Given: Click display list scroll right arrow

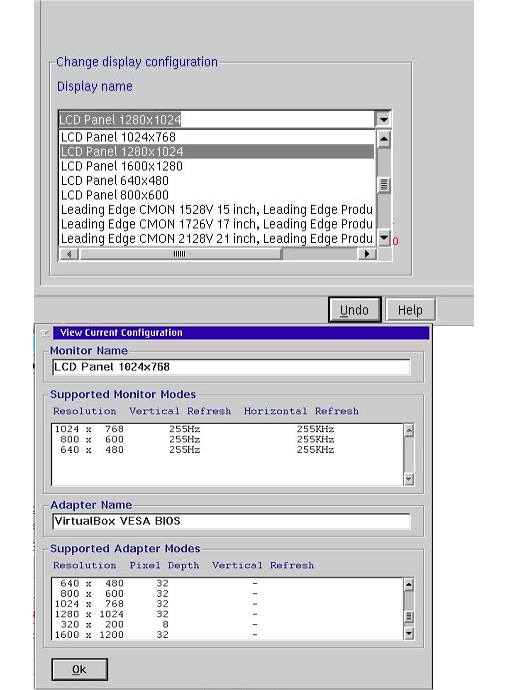Looking at the screenshot, I should pyautogui.click(x=367, y=254).
